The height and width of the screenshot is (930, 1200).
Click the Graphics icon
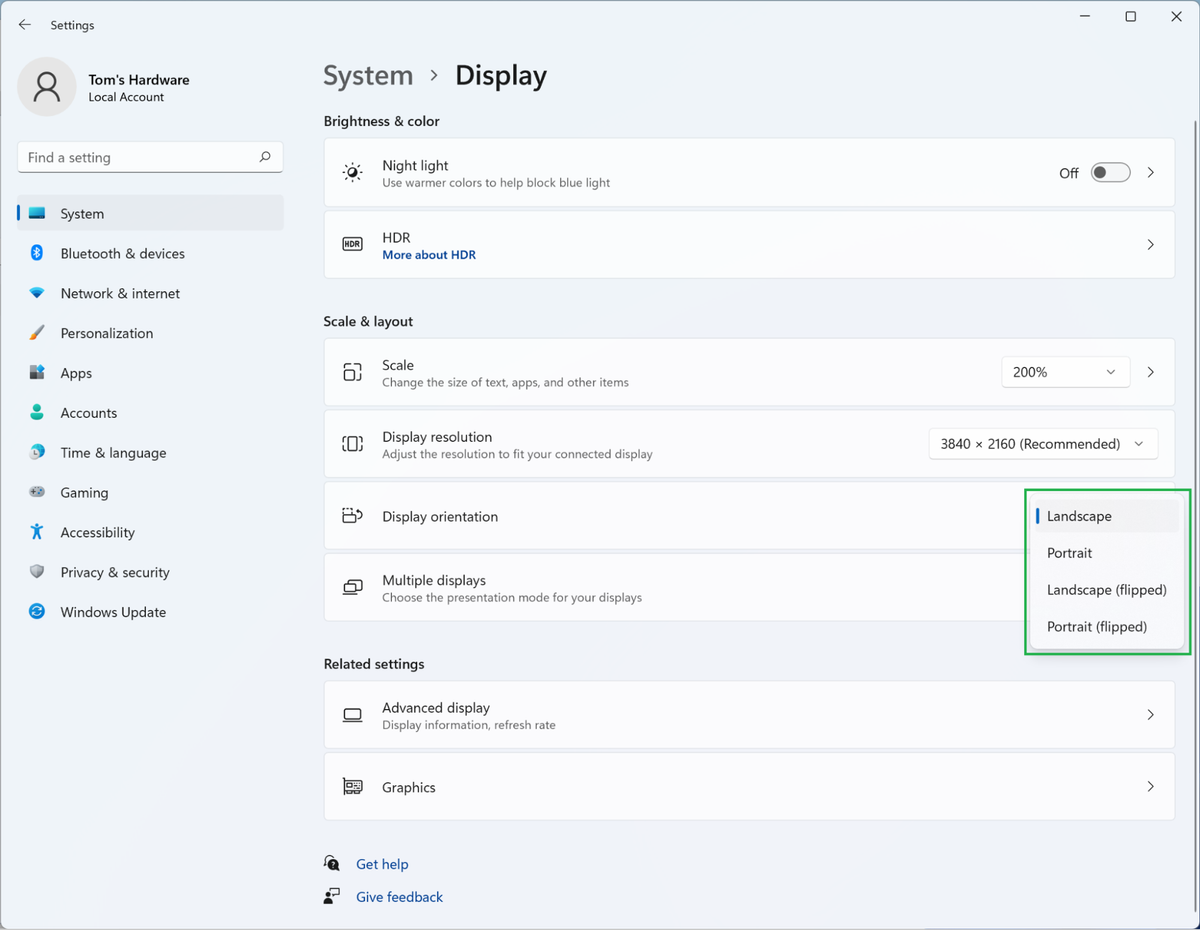pyautogui.click(x=352, y=786)
